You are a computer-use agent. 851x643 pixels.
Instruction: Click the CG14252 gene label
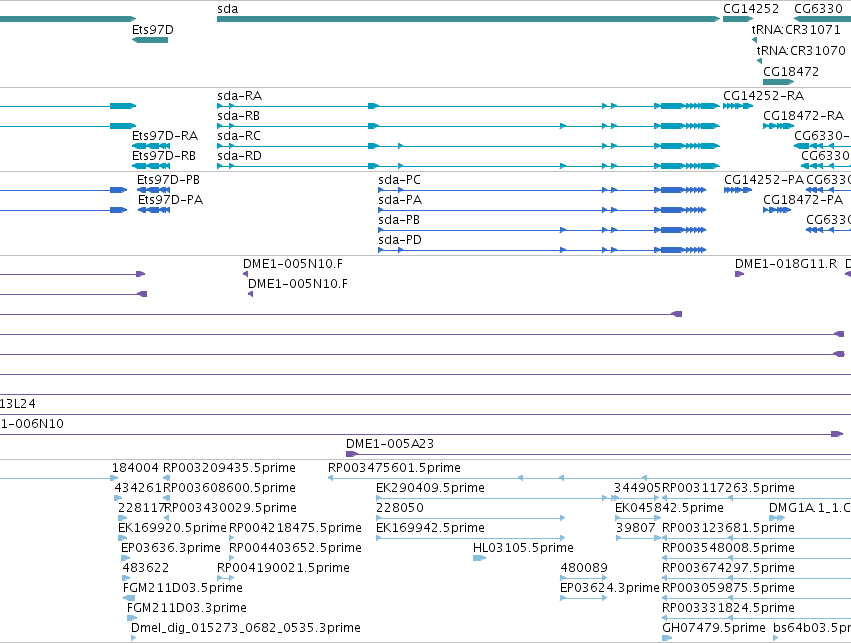tap(751, 9)
